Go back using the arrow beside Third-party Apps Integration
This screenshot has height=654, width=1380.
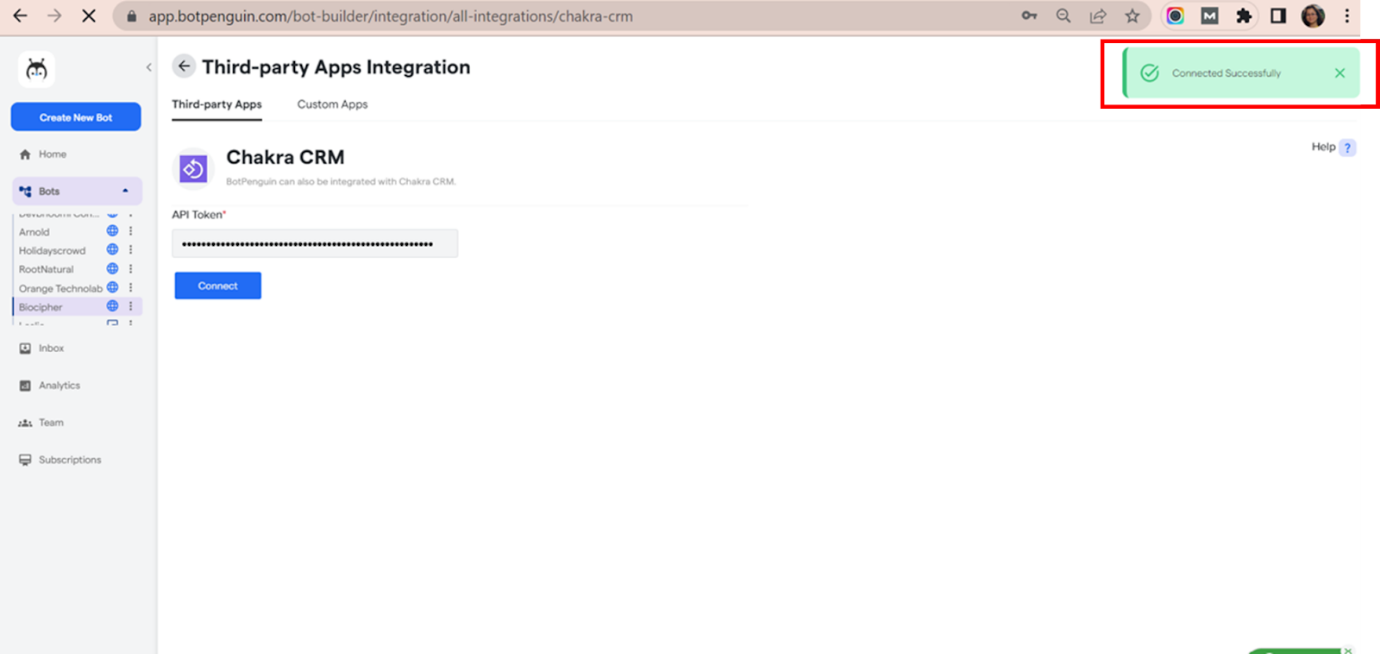pos(183,67)
